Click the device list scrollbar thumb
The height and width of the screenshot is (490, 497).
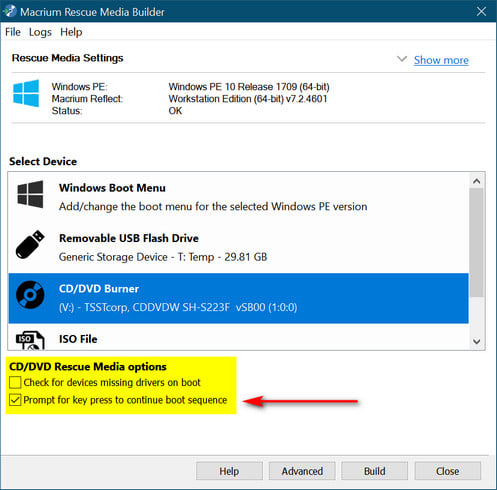pyautogui.click(x=477, y=243)
